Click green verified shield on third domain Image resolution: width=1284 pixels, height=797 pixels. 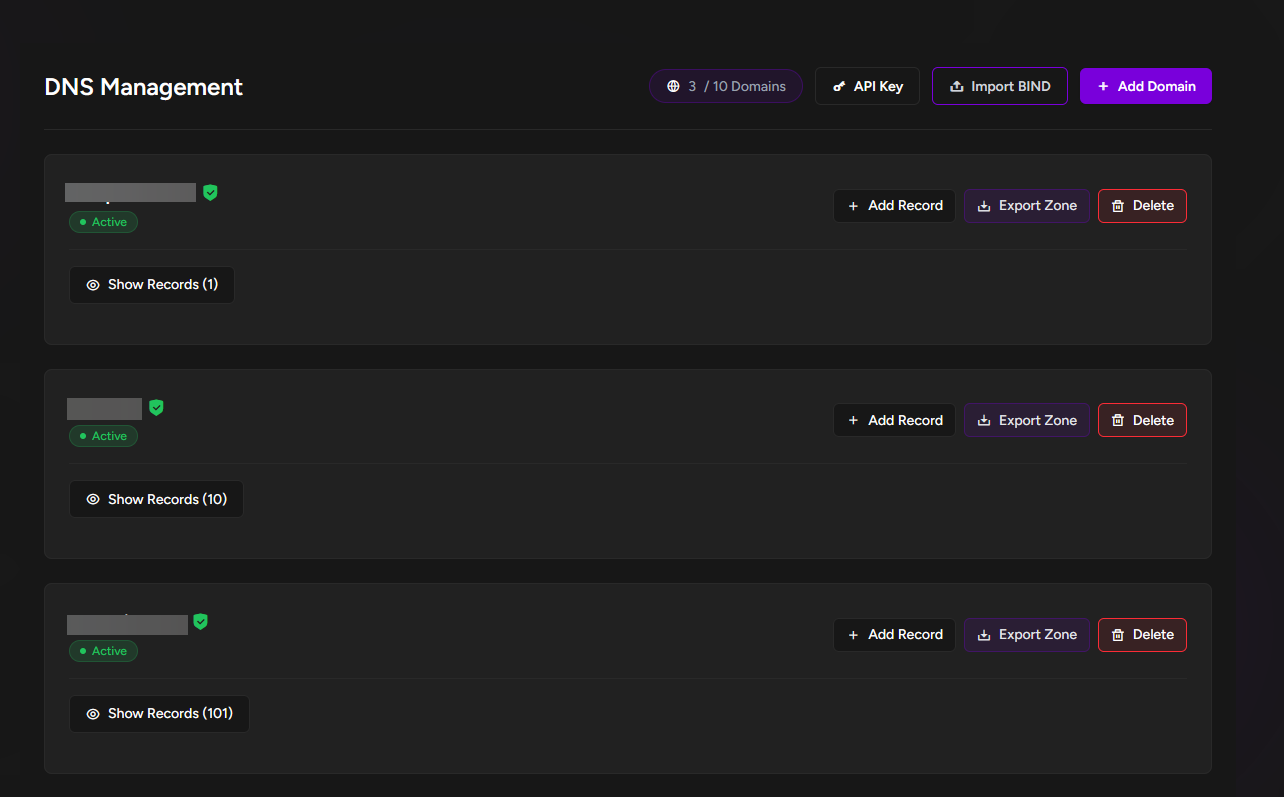pyautogui.click(x=200, y=622)
